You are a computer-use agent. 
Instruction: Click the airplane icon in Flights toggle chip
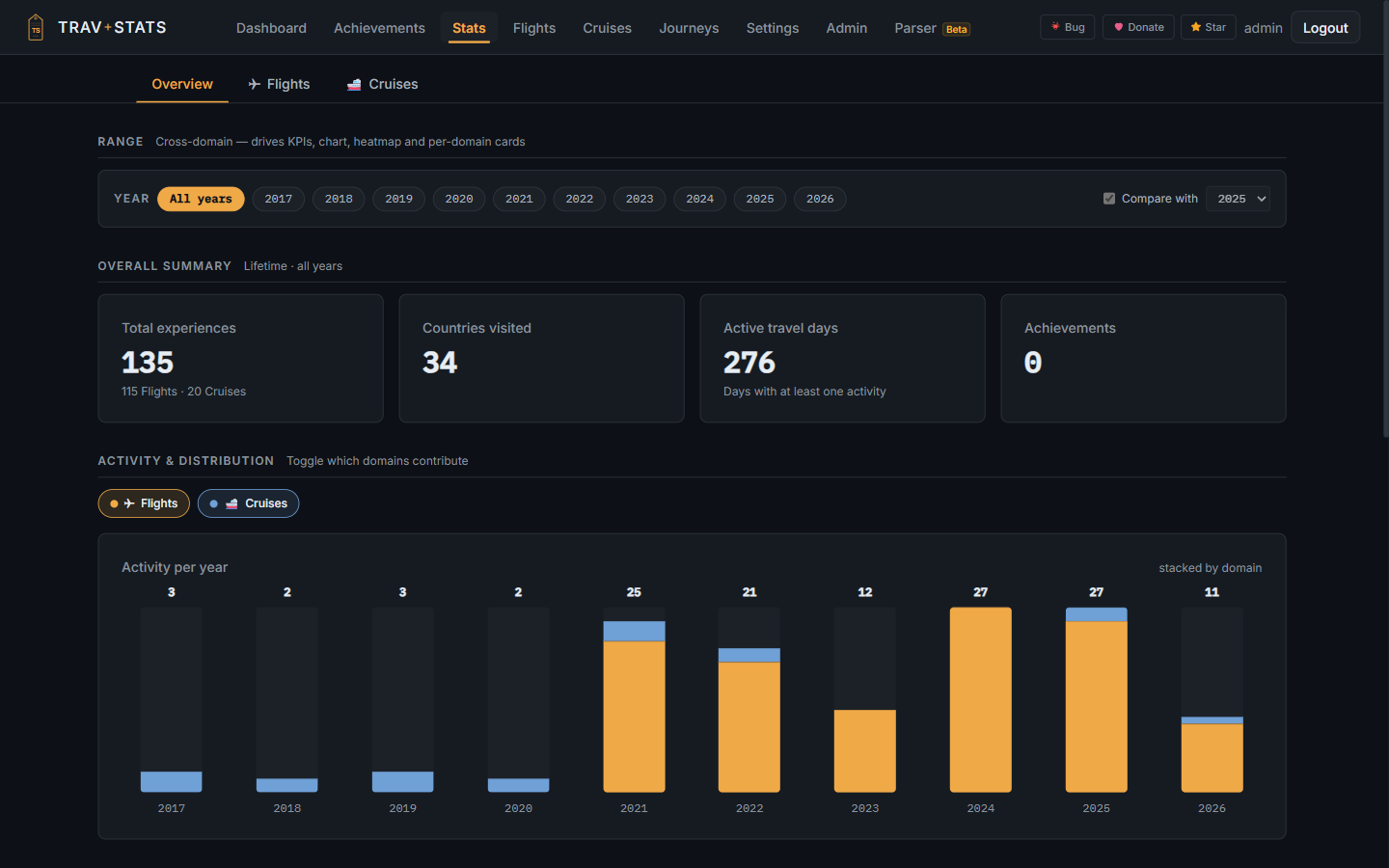point(129,503)
